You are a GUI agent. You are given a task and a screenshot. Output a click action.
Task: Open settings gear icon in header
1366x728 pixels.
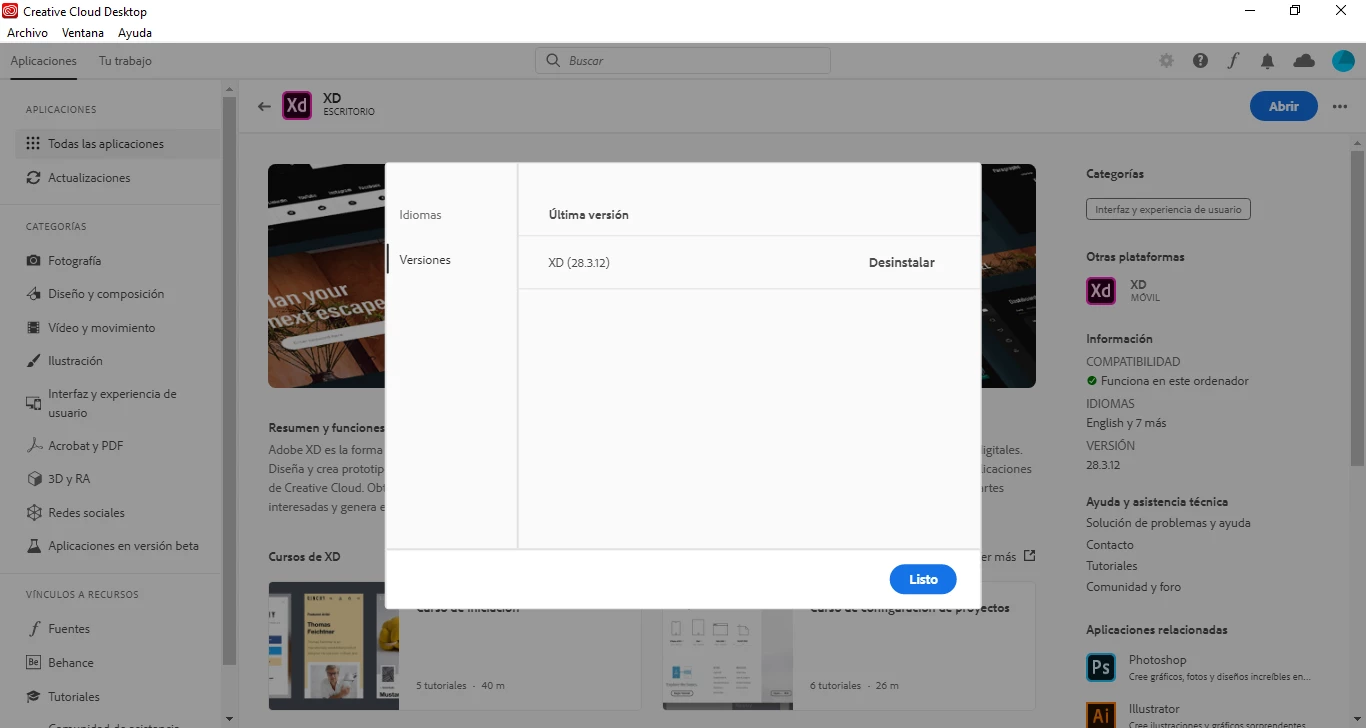coord(1166,61)
